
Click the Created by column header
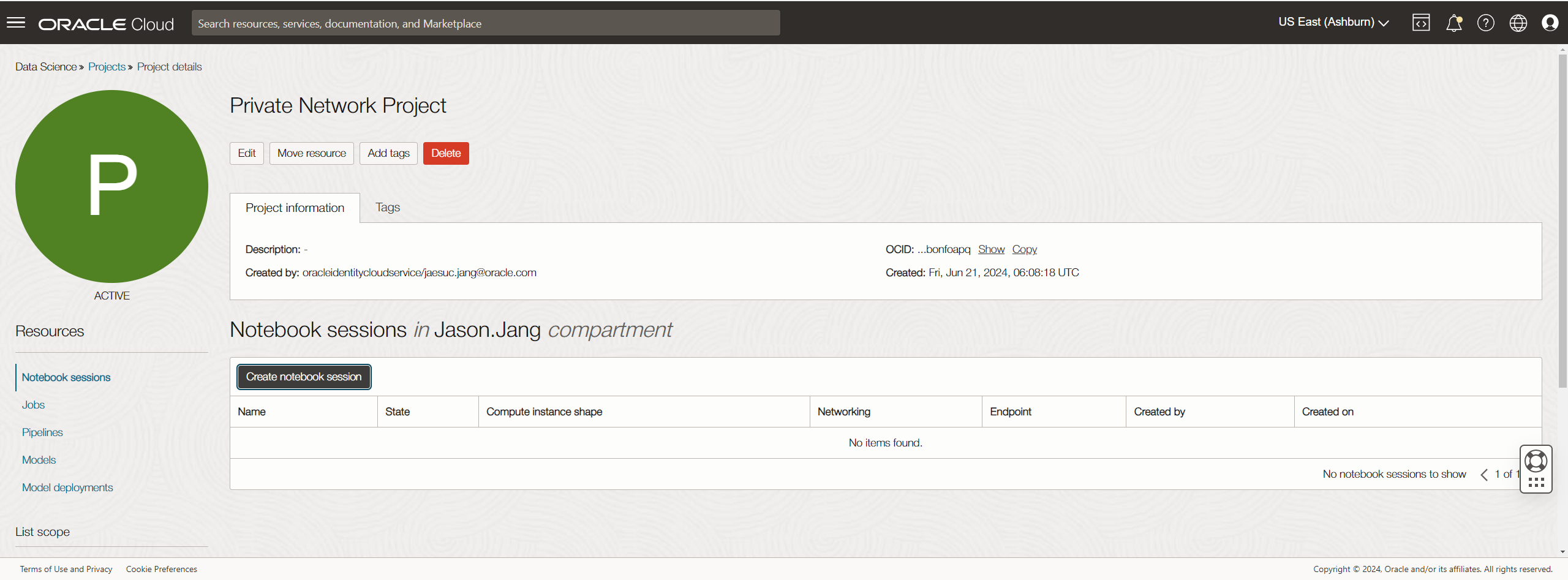coord(1210,412)
